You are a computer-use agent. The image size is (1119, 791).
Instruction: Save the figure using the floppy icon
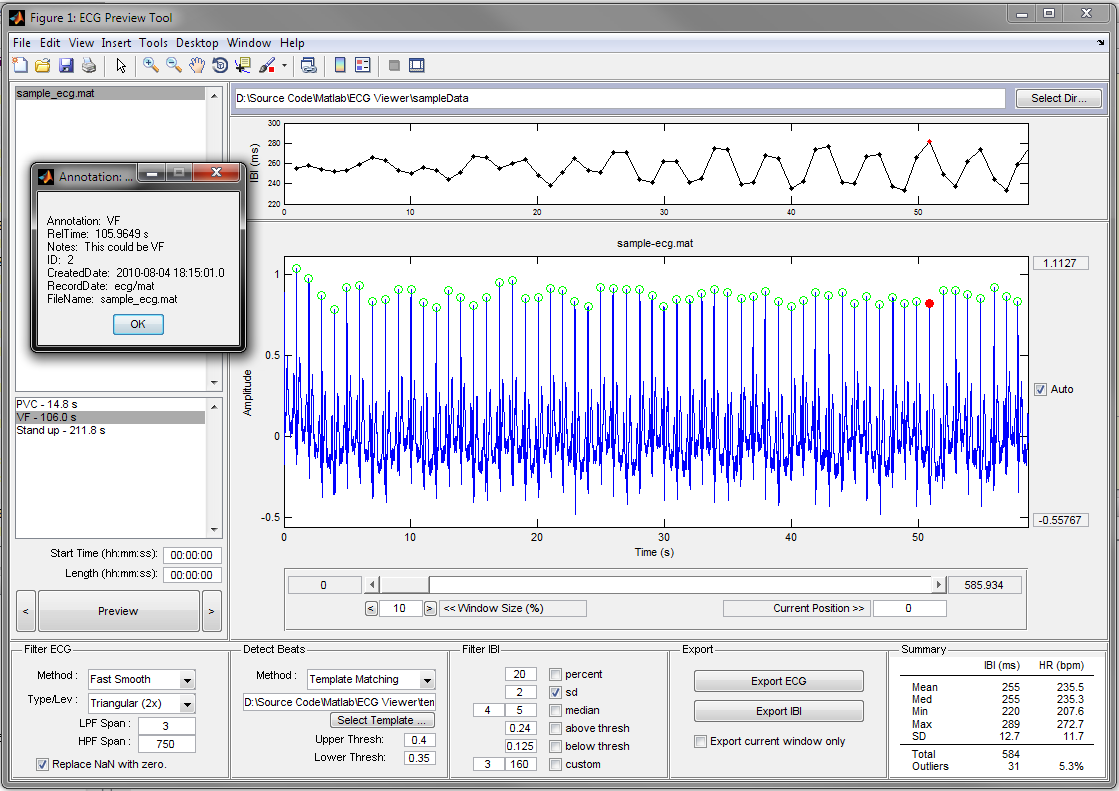(x=66, y=66)
